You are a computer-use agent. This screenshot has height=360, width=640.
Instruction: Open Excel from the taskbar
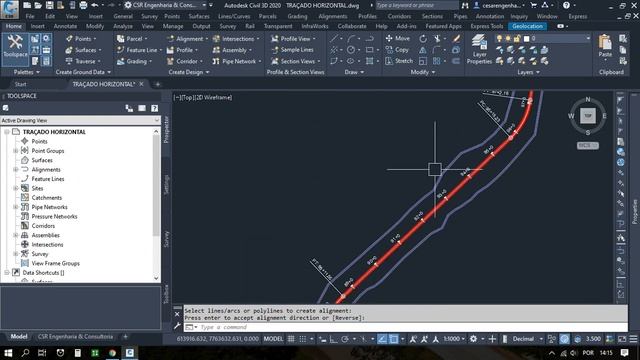pos(95,353)
